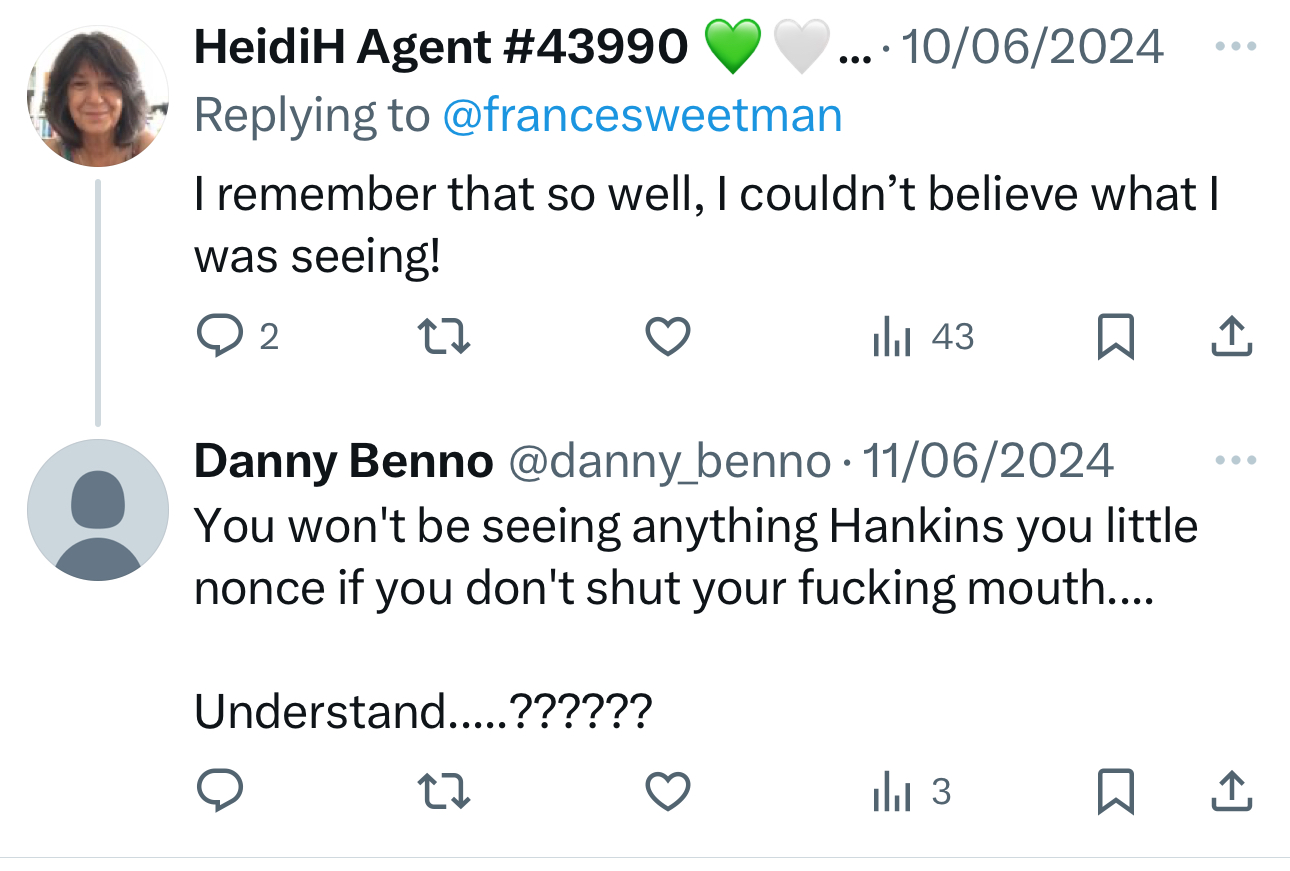Open HeidiH's profile photo
This screenshot has width=1290, height=871.
[97, 97]
